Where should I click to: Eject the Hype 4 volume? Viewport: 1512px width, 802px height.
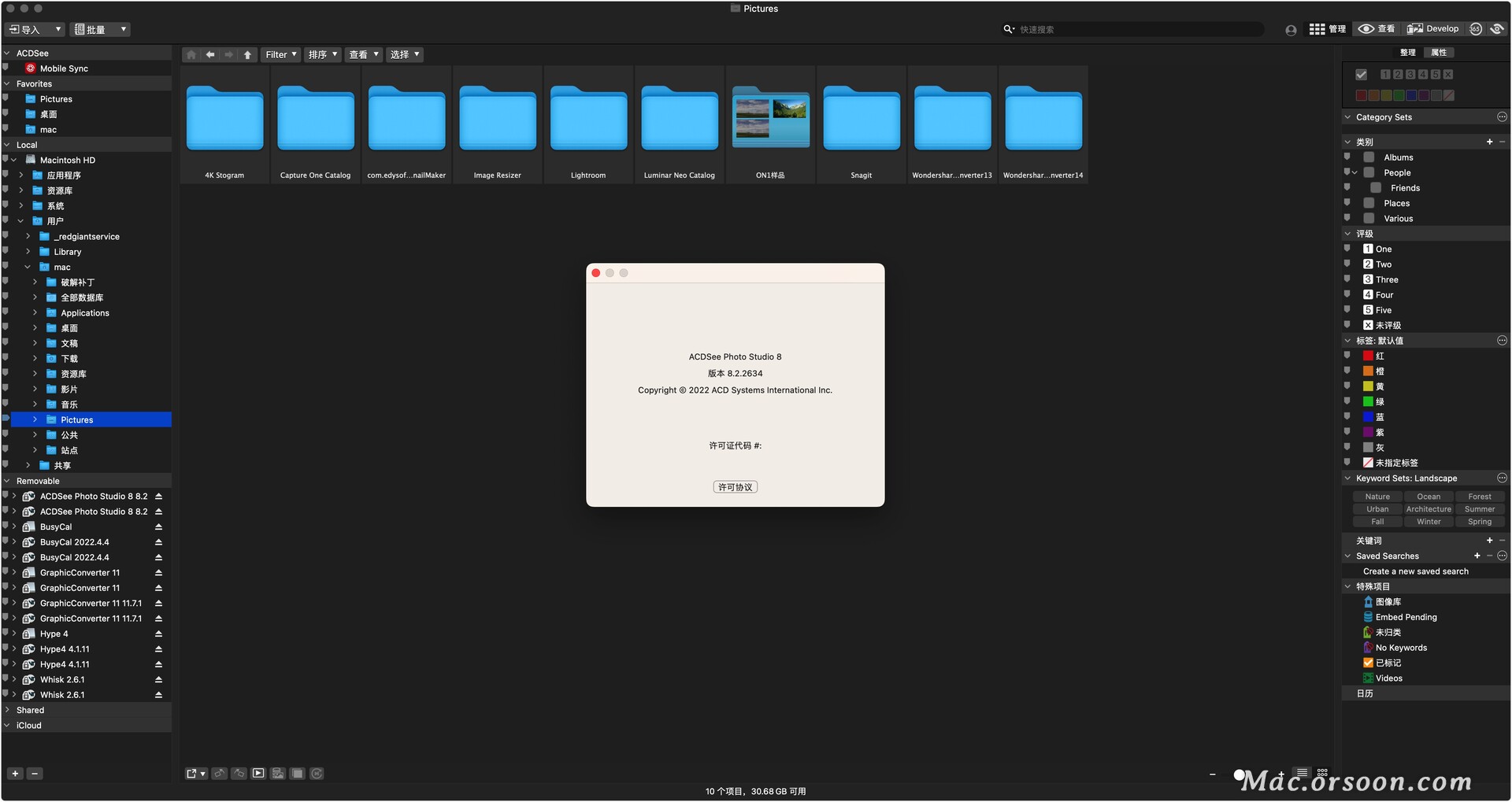point(158,634)
